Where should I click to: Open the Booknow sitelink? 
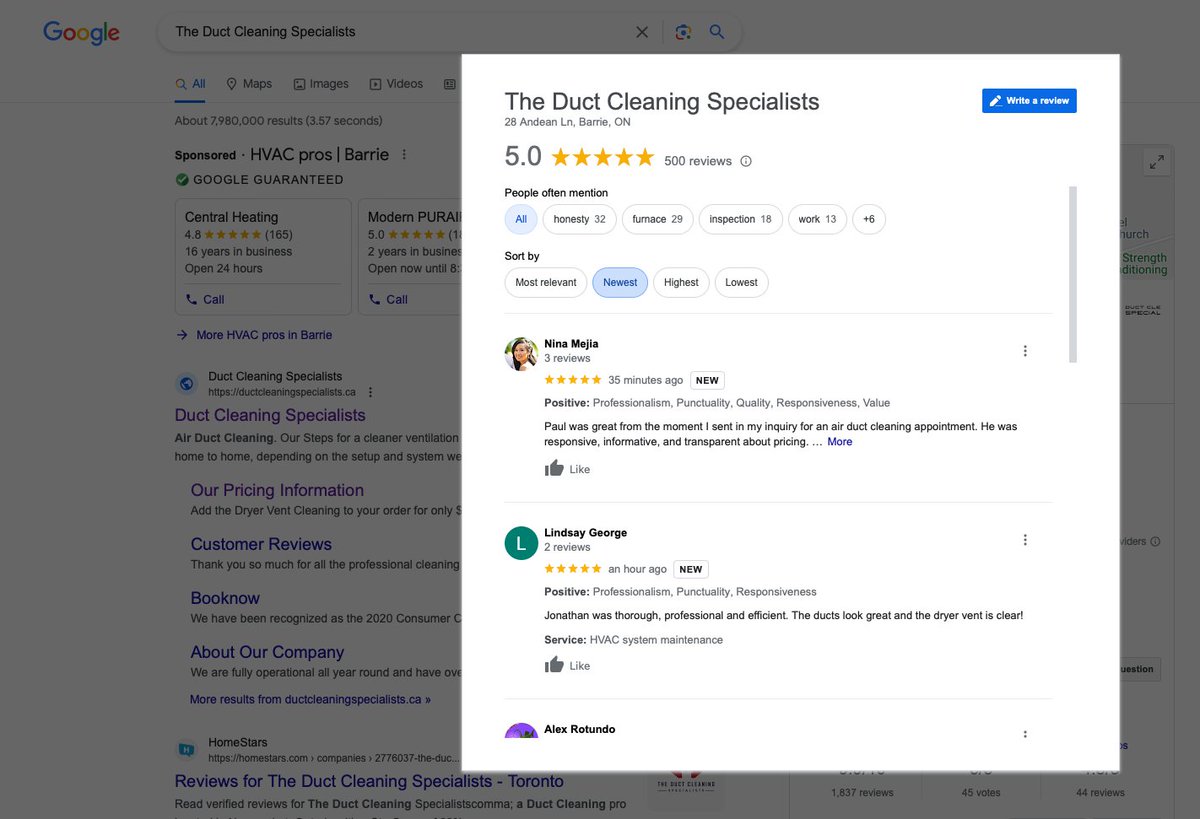(225, 598)
